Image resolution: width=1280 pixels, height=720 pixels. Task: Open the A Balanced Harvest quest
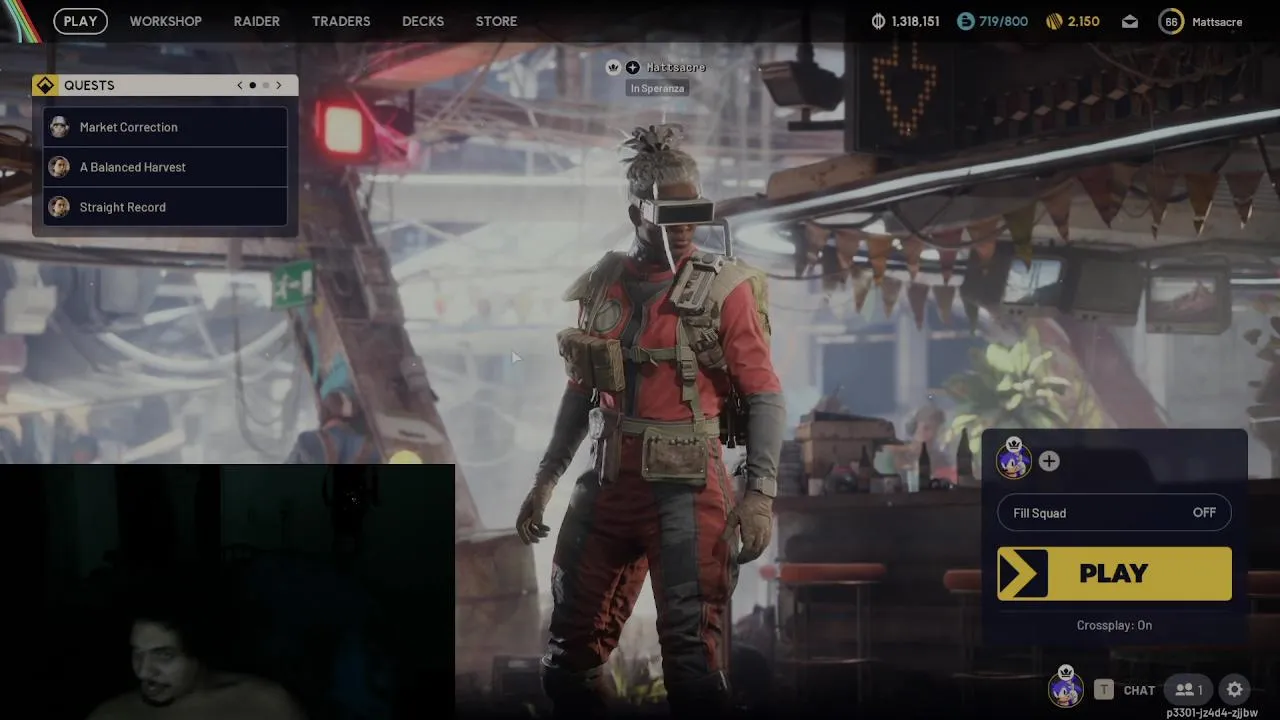[166, 167]
